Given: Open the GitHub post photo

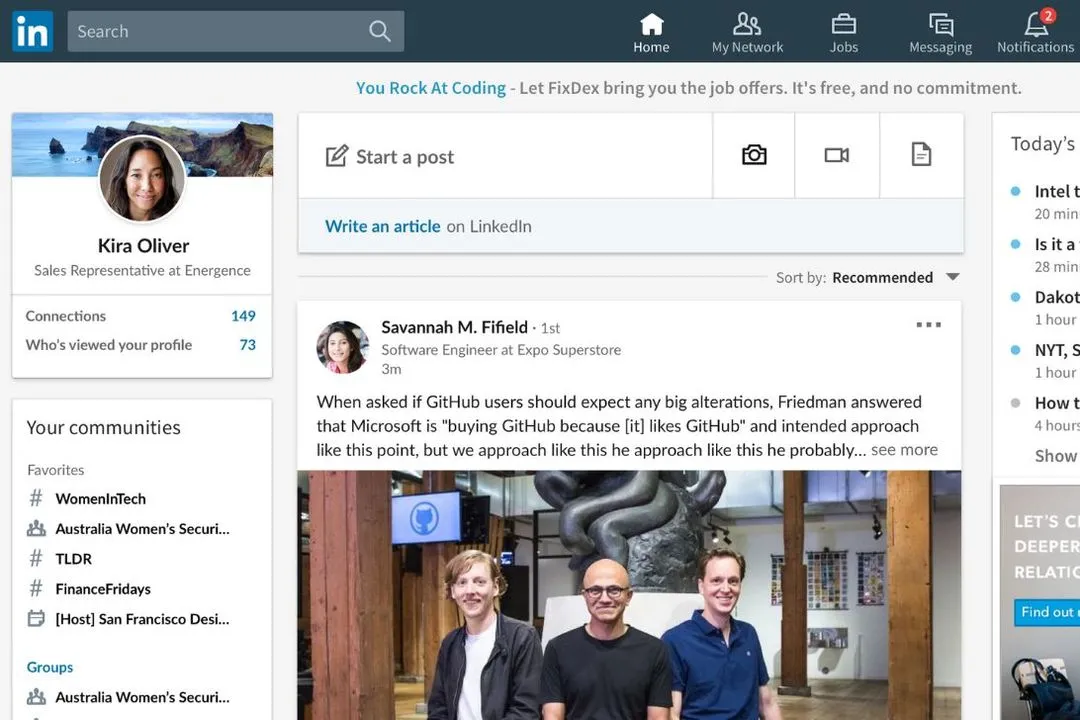Looking at the screenshot, I should 629,595.
